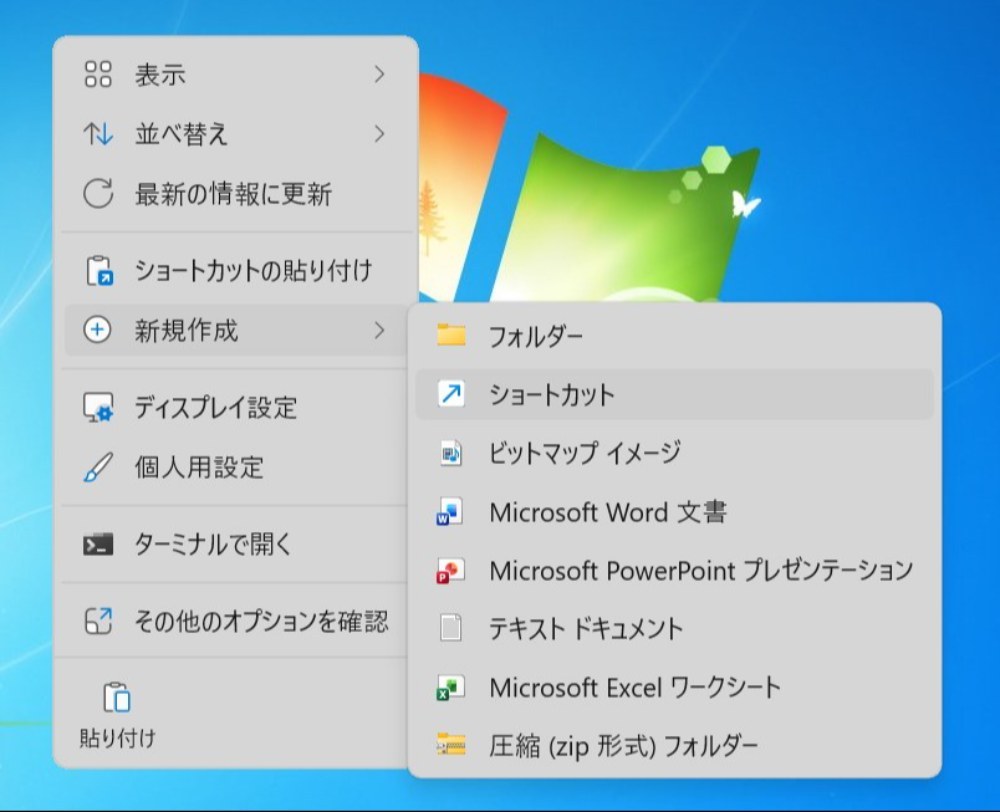Open ディスプレイ設定

pos(235,407)
